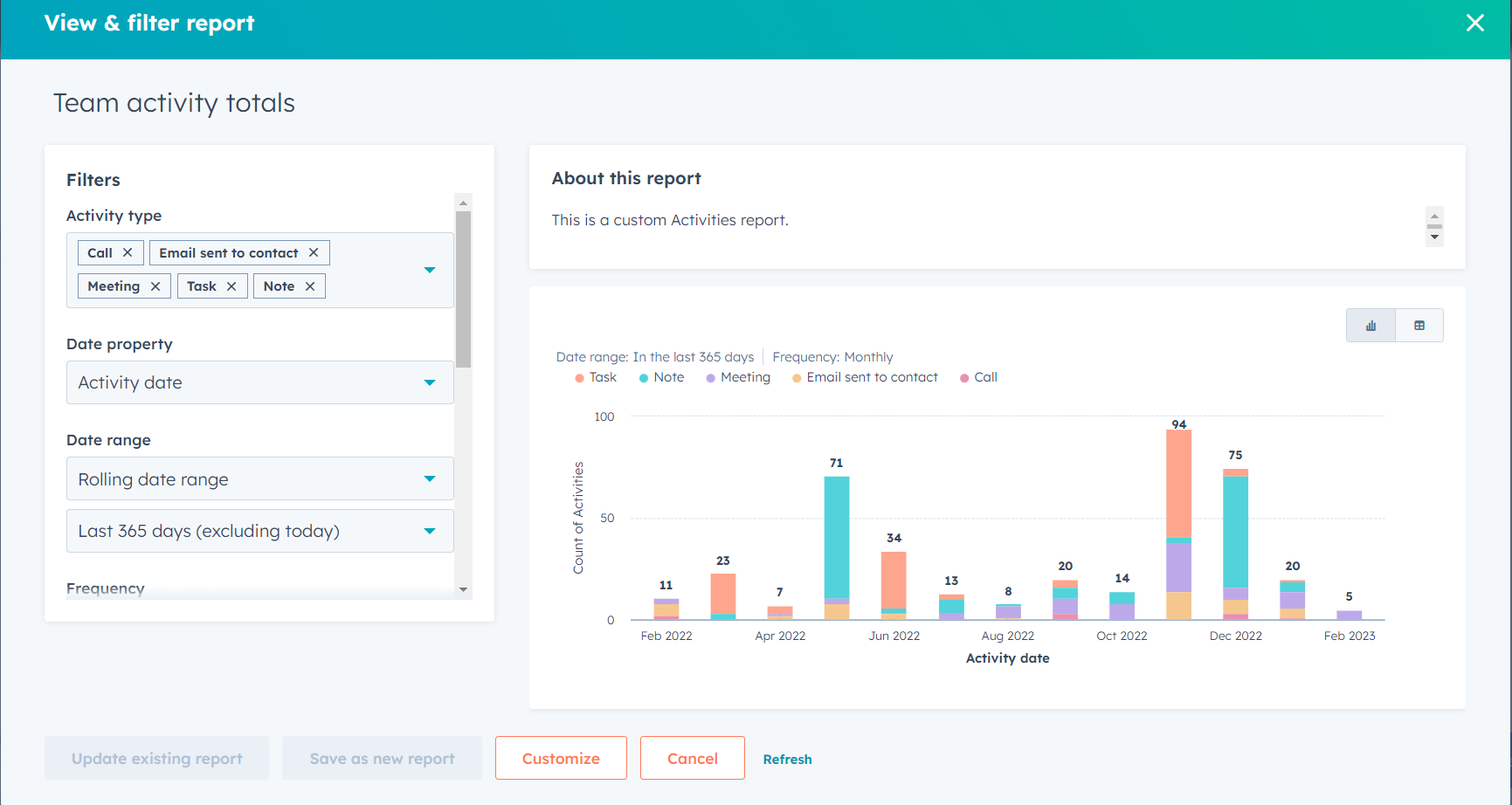This screenshot has width=1512, height=805.
Task: Close the View & filter report panel
Action: click(1475, 23)
